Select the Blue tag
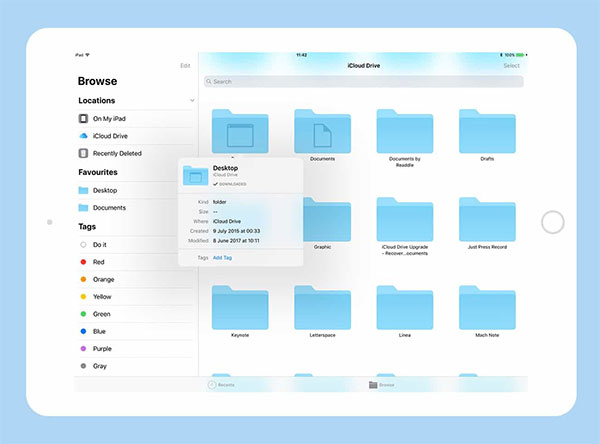This screenshot has height=444, width=600. 135,331
